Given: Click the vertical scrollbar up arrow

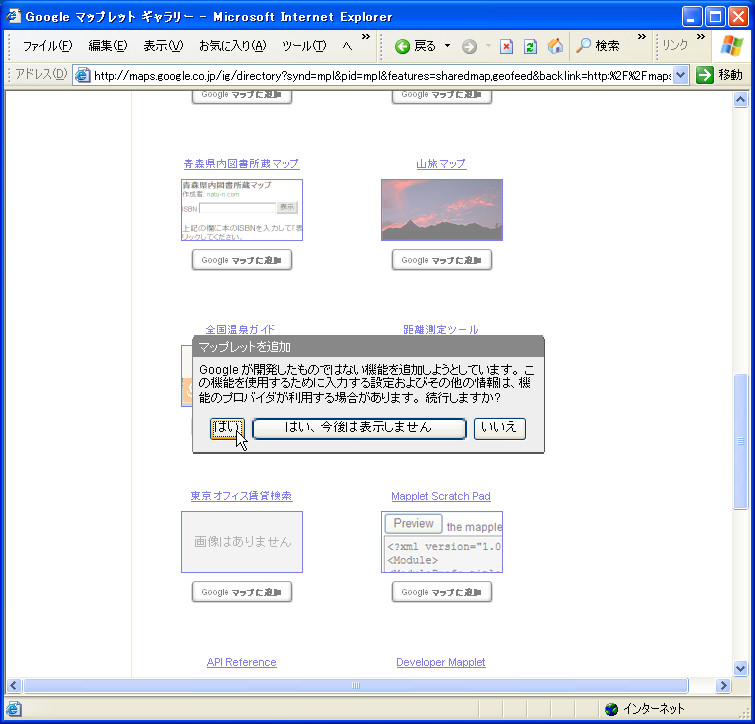Looking at the screenshot, I should (x=740, y=100).
